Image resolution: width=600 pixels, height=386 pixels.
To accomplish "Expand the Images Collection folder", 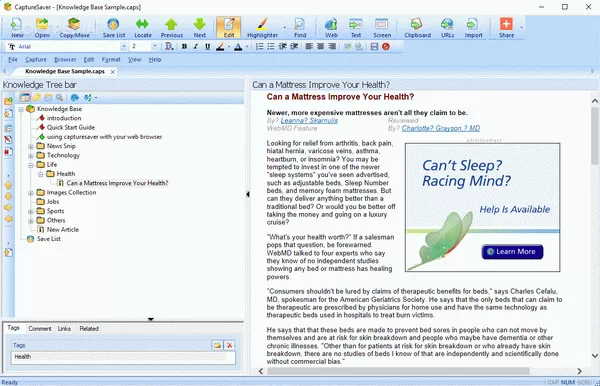I will pos(31,193).
